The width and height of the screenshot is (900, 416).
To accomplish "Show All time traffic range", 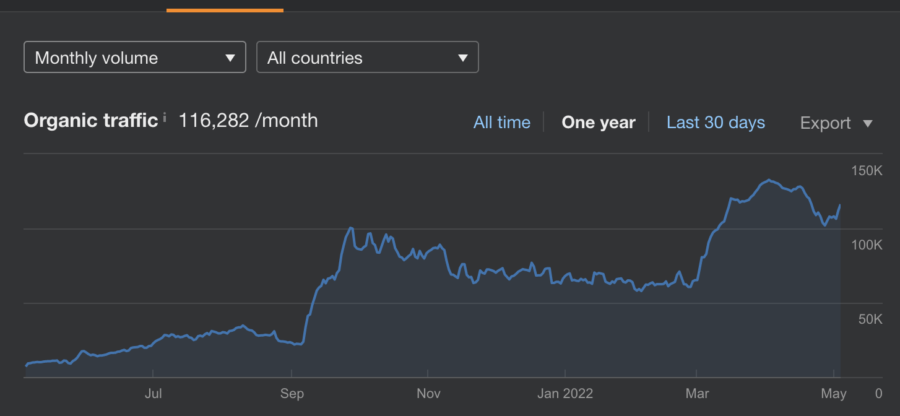I will tap(502, 122).
